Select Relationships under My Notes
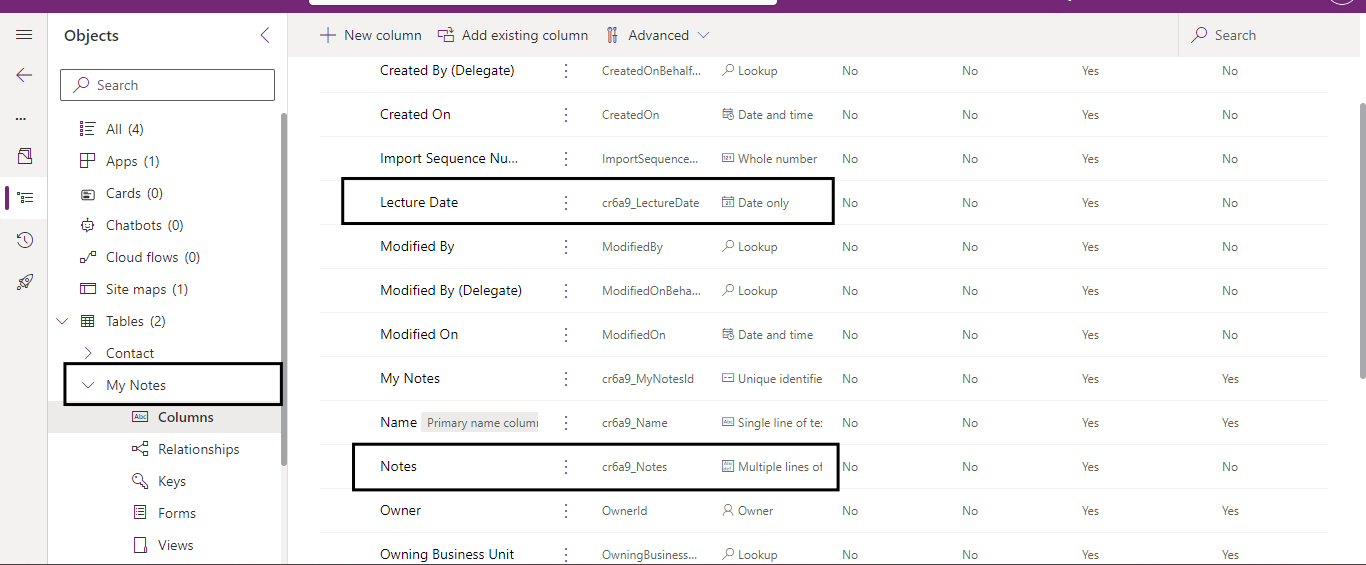 coord(198,449)
